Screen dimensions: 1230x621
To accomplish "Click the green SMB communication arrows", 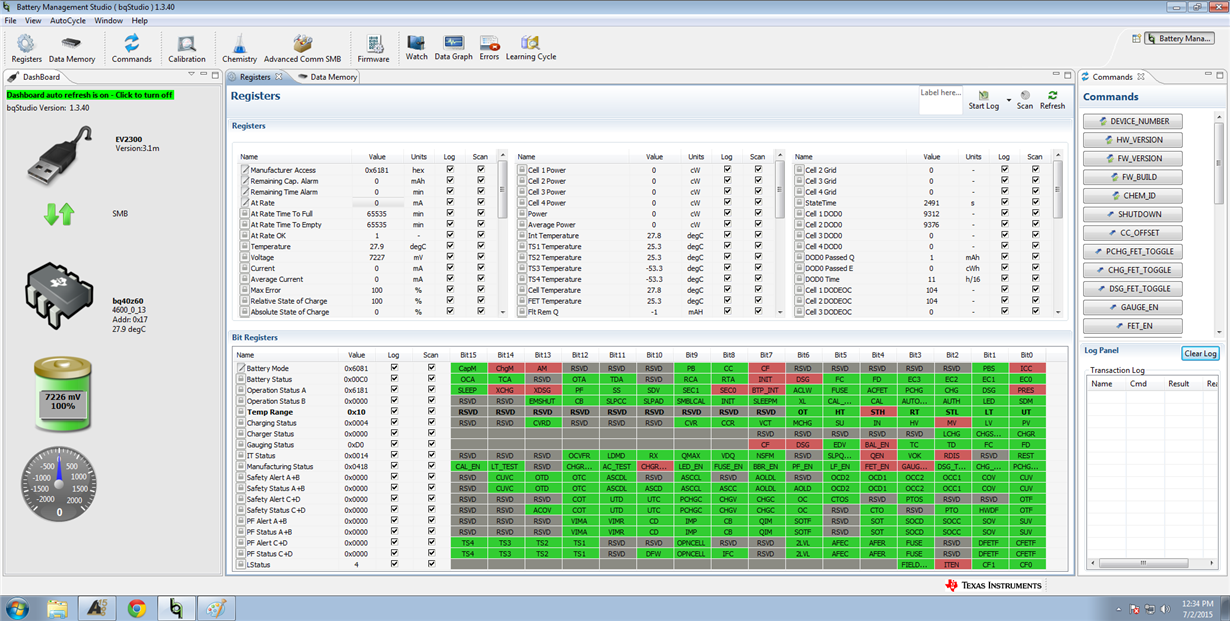I will 60,213.
